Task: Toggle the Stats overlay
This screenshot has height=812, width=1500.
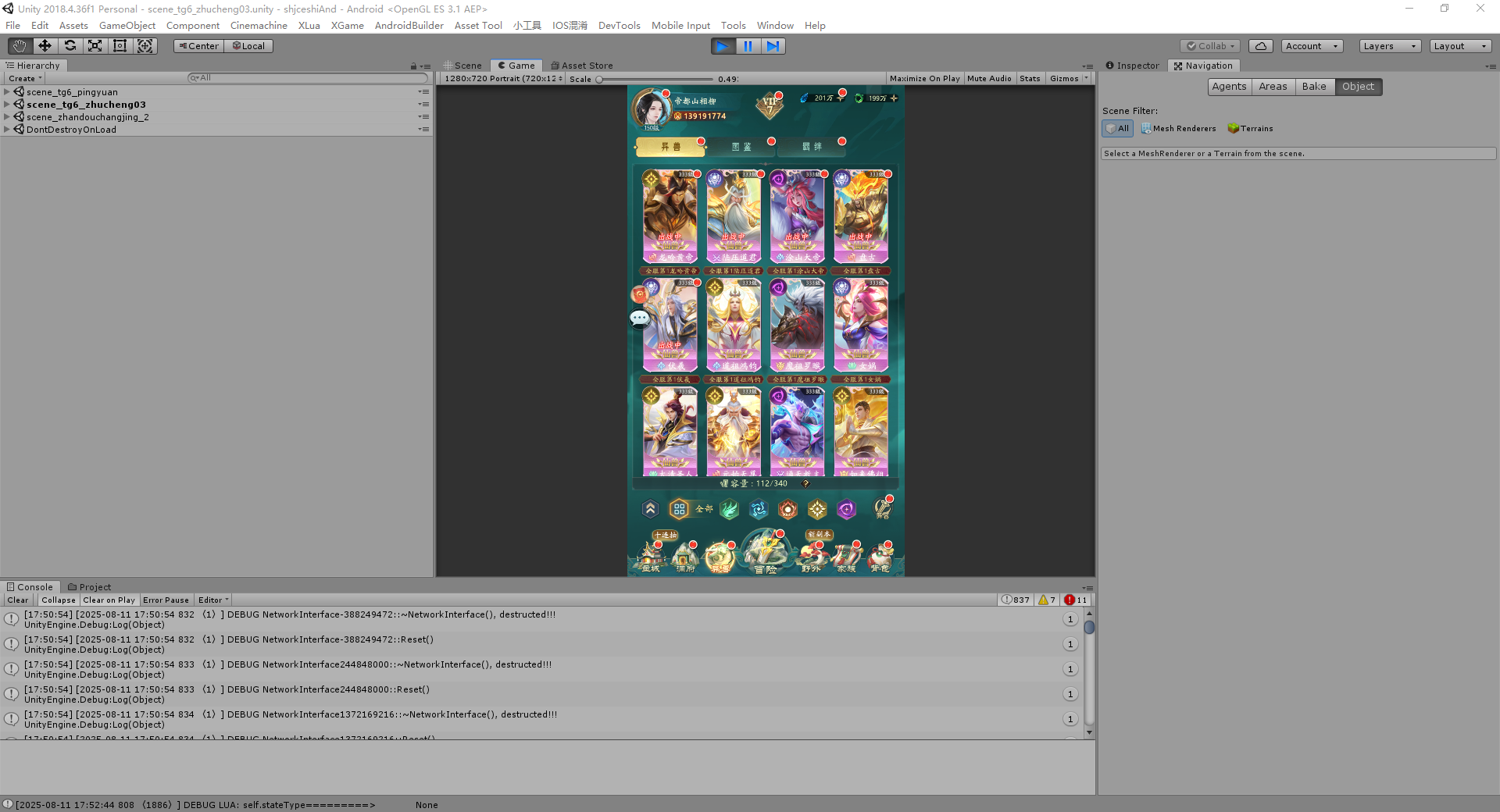Action: click(1030, 79)
